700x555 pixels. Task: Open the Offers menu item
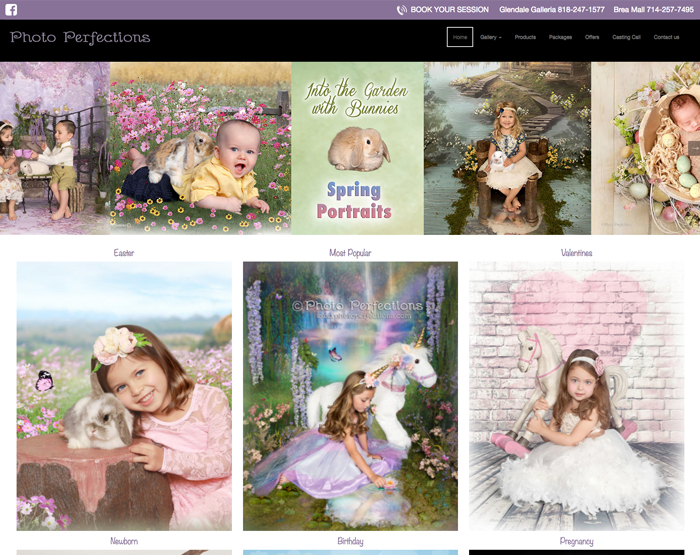(592, 37)
